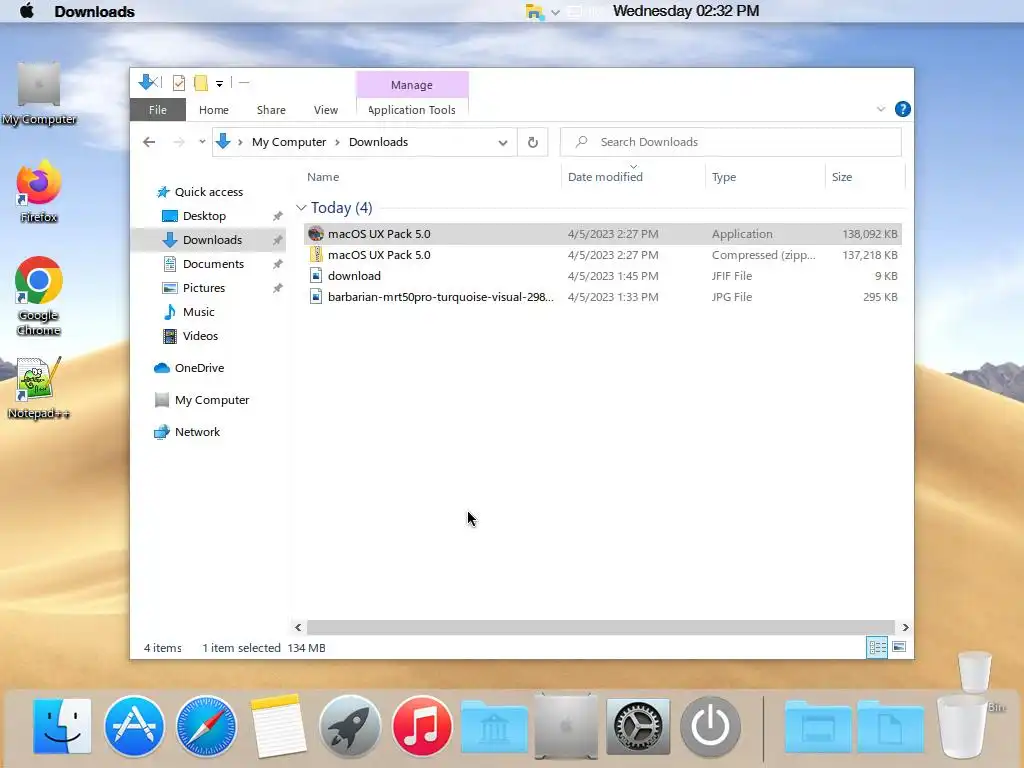
Task: Select the download JFIF file
Action: pos(602,276)
